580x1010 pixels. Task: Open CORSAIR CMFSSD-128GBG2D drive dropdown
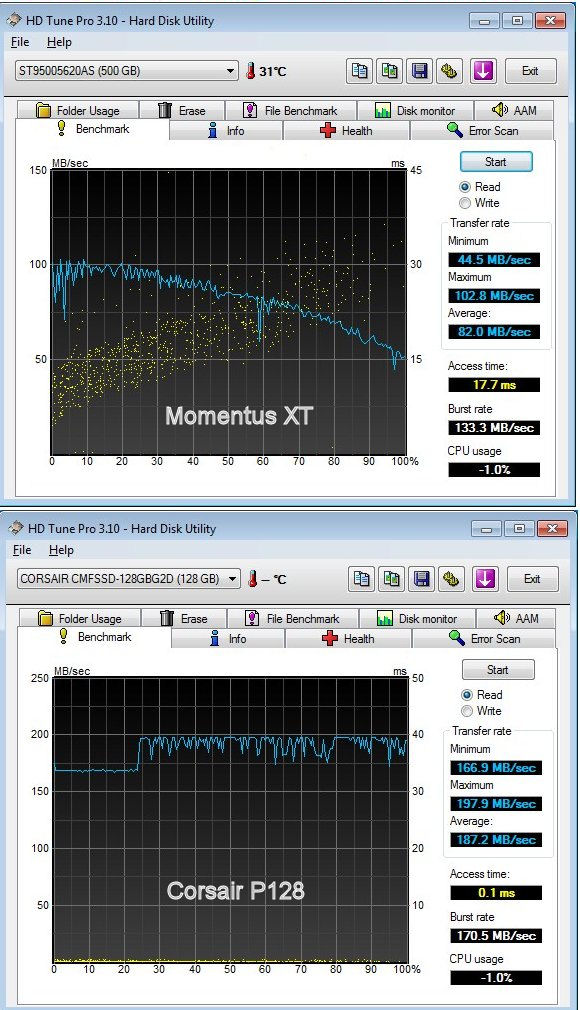(x=129, y=578)
